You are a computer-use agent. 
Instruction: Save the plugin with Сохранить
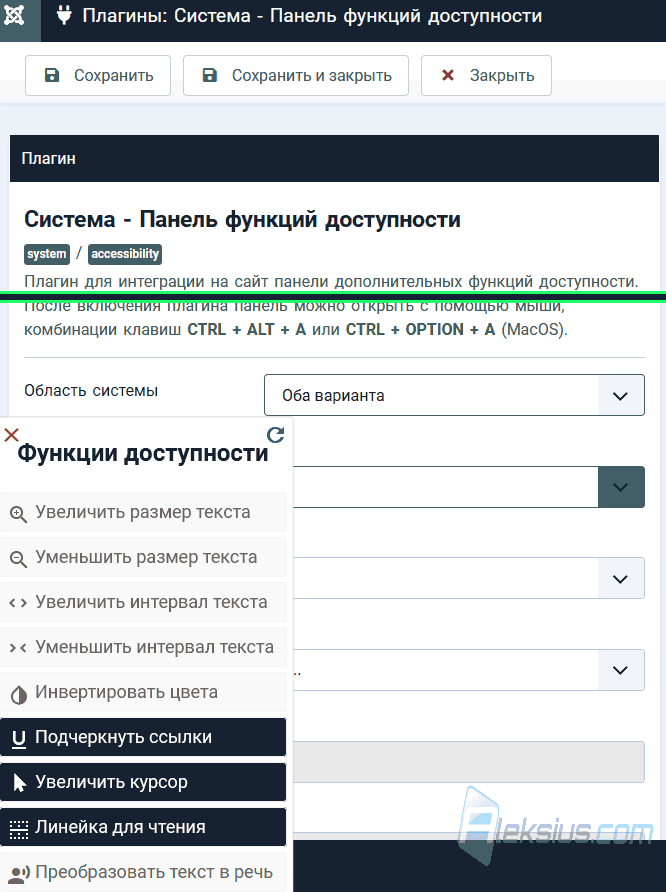tap(98, 75)
